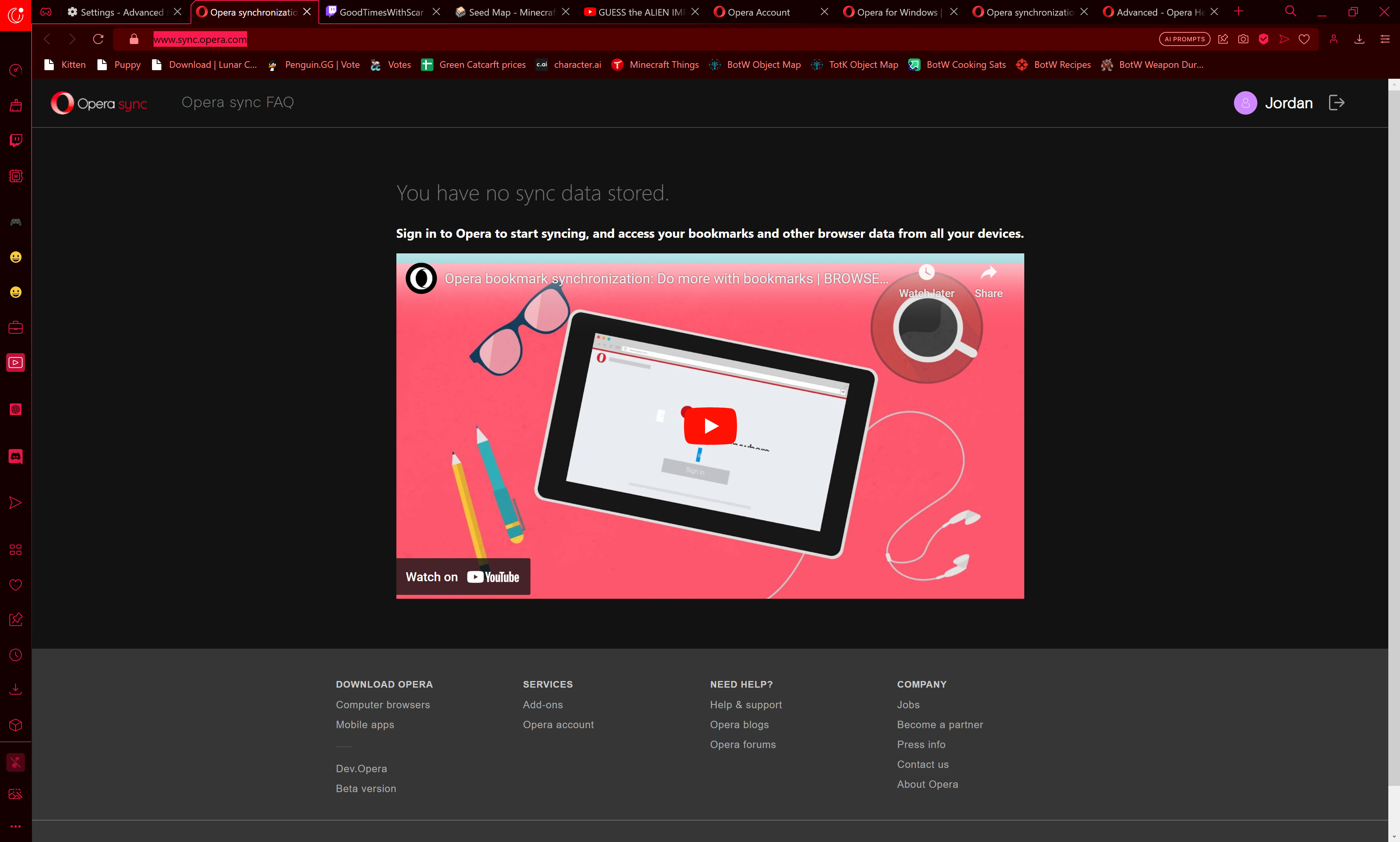Open the Player panel in the sidebar
Image resolution: width=1400 pixels, height=842 pixels.
pyautogui.click(x=15, y=363)
